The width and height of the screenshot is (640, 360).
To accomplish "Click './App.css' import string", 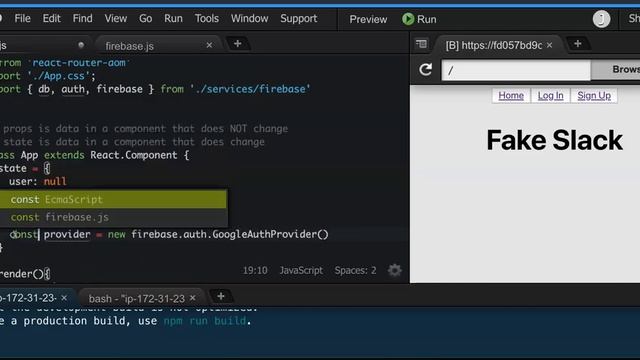I will [58, 76].
